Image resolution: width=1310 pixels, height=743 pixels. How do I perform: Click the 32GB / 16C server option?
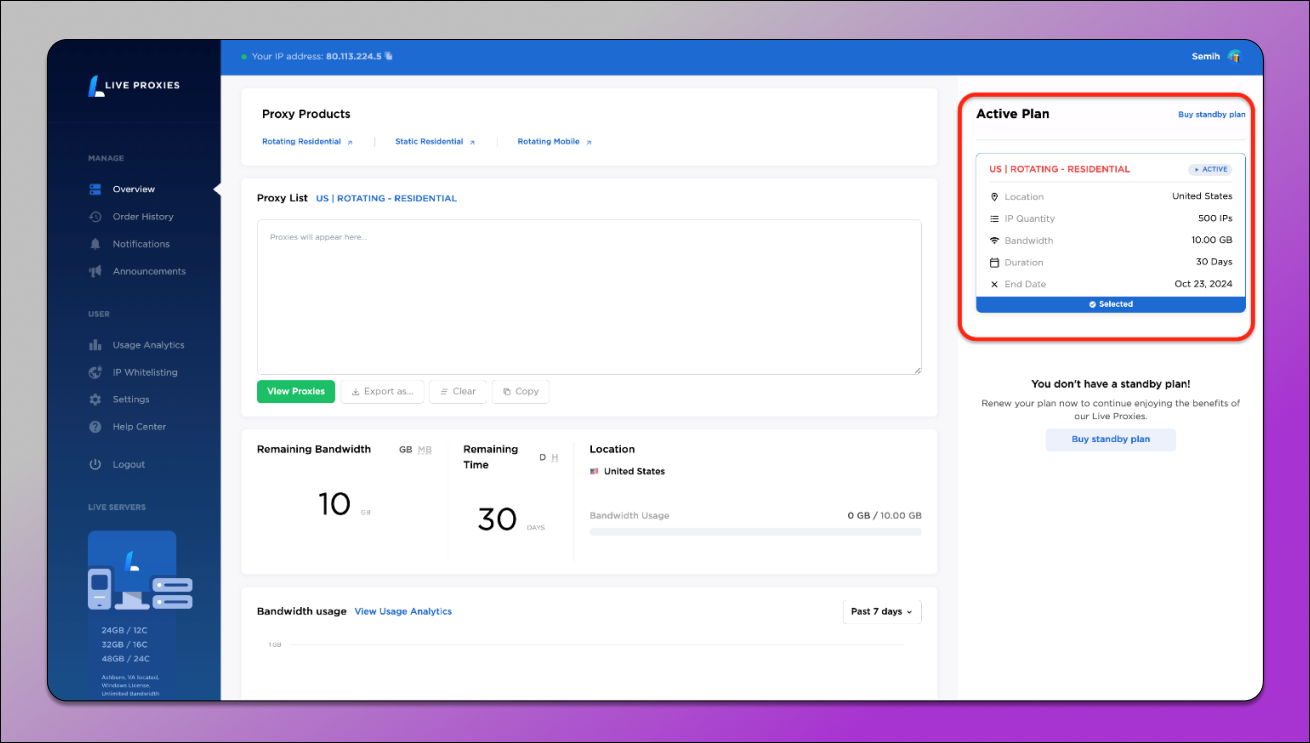point(125,645)
